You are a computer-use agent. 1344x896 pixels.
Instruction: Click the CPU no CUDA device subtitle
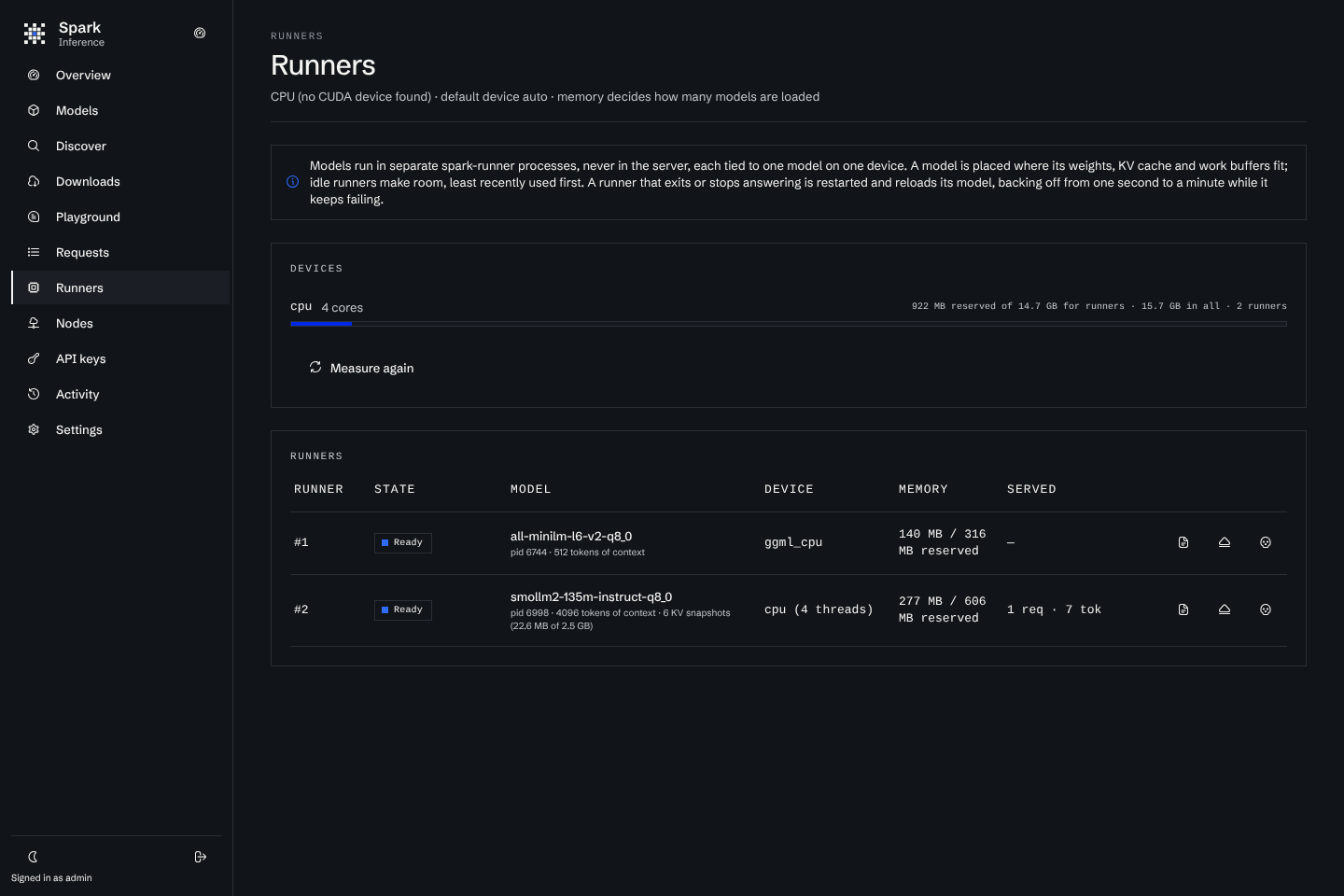[x=545, y=97]
